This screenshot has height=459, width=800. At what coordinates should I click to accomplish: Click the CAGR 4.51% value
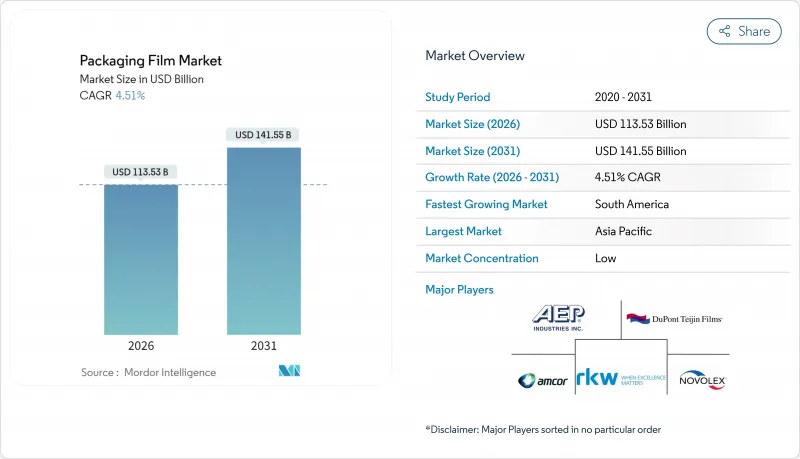point(128,96)
